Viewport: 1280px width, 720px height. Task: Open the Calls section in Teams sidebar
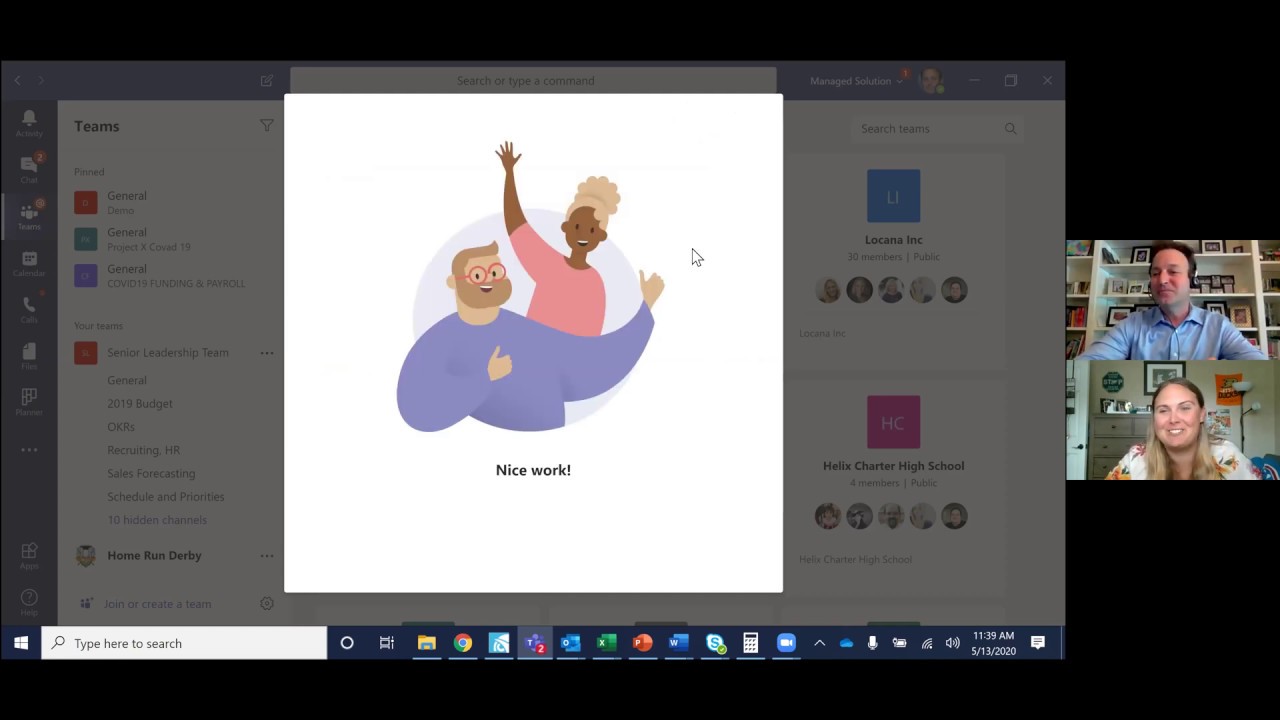(29, 309)
